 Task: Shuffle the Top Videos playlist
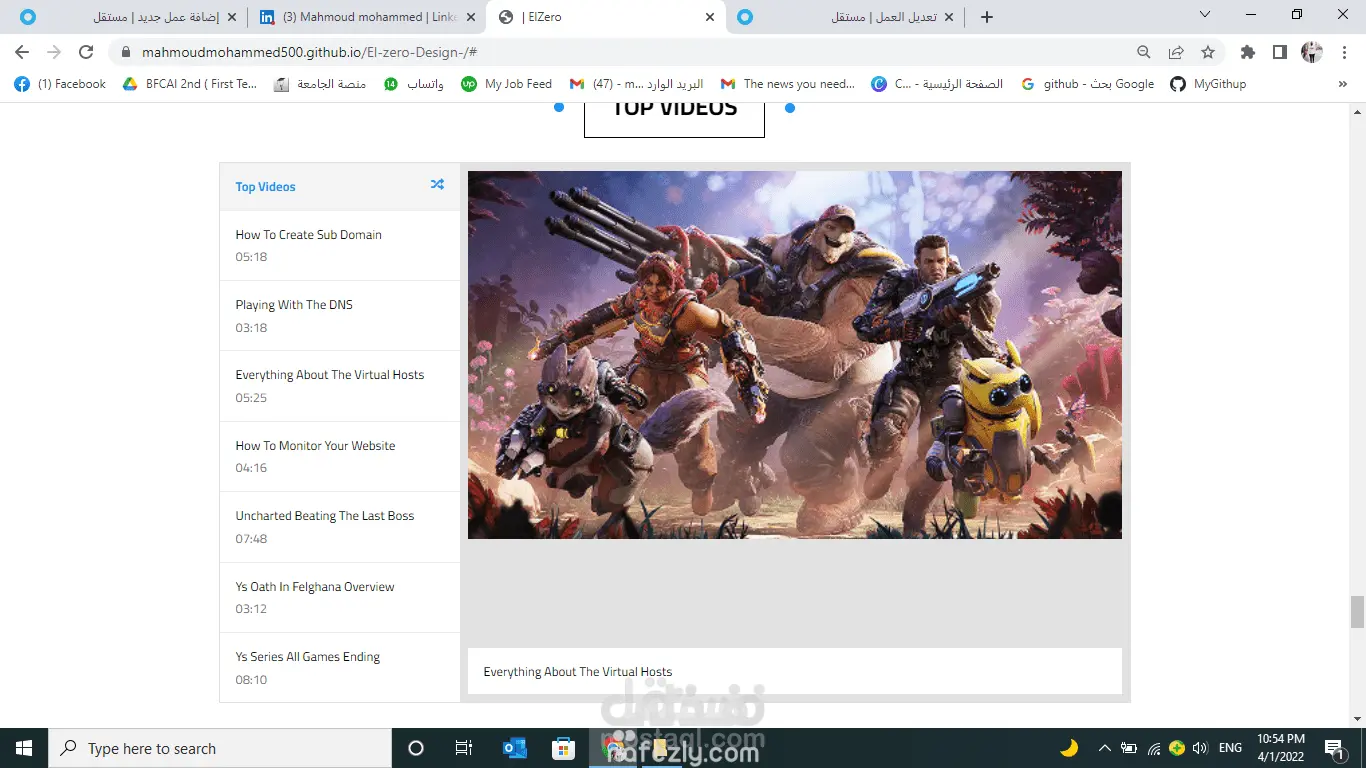pos(437,185)
